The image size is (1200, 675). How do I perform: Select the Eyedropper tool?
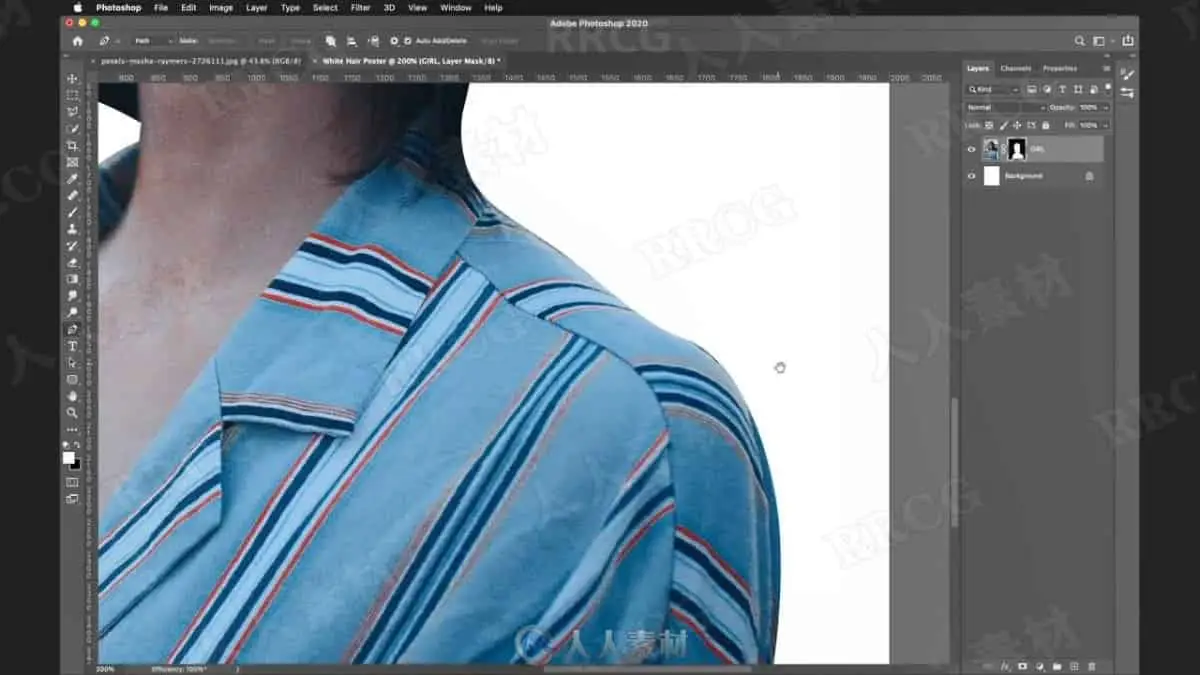[x=72, y=179]
